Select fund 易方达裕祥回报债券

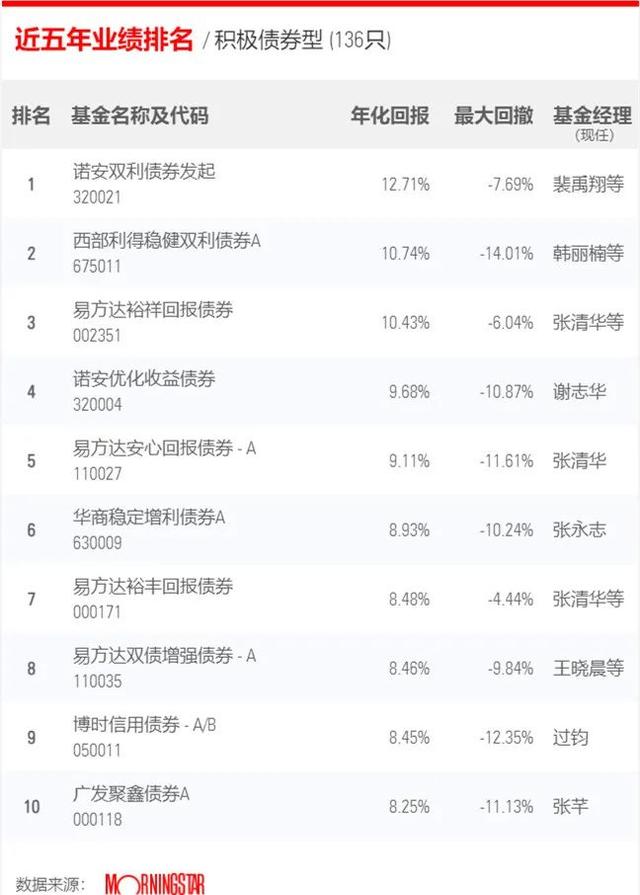[153, 309]
